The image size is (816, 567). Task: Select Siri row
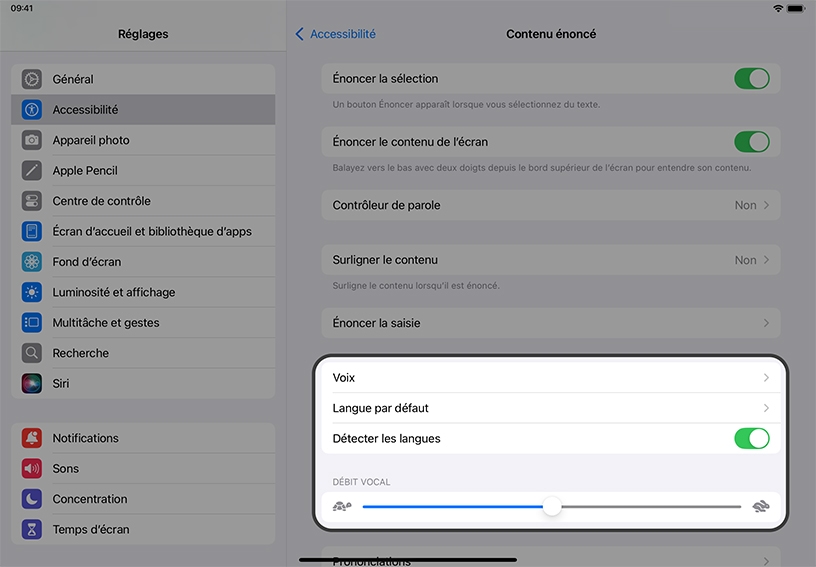(143, 383)
